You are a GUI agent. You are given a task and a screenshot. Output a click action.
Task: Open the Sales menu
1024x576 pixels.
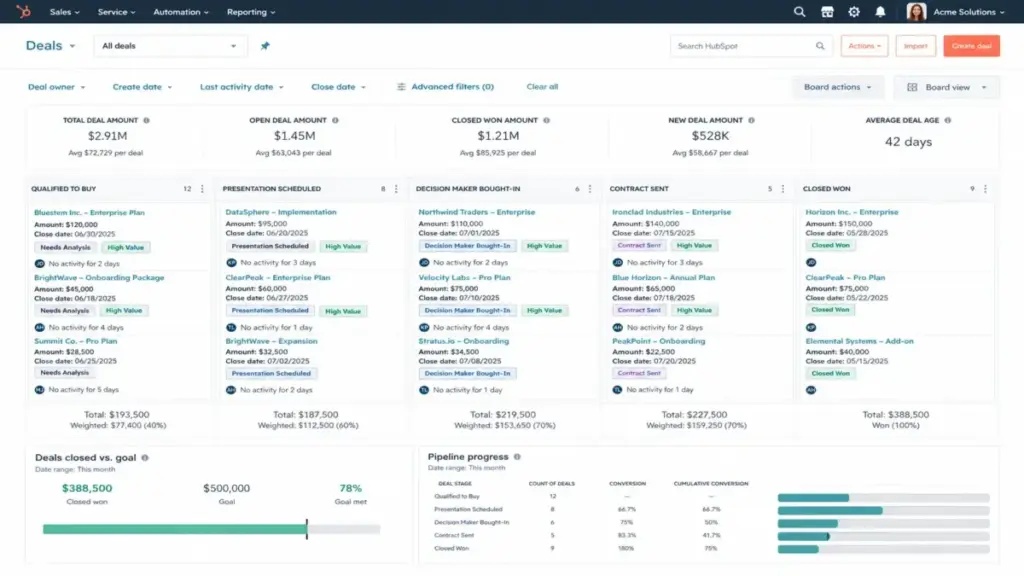[65, 12]
